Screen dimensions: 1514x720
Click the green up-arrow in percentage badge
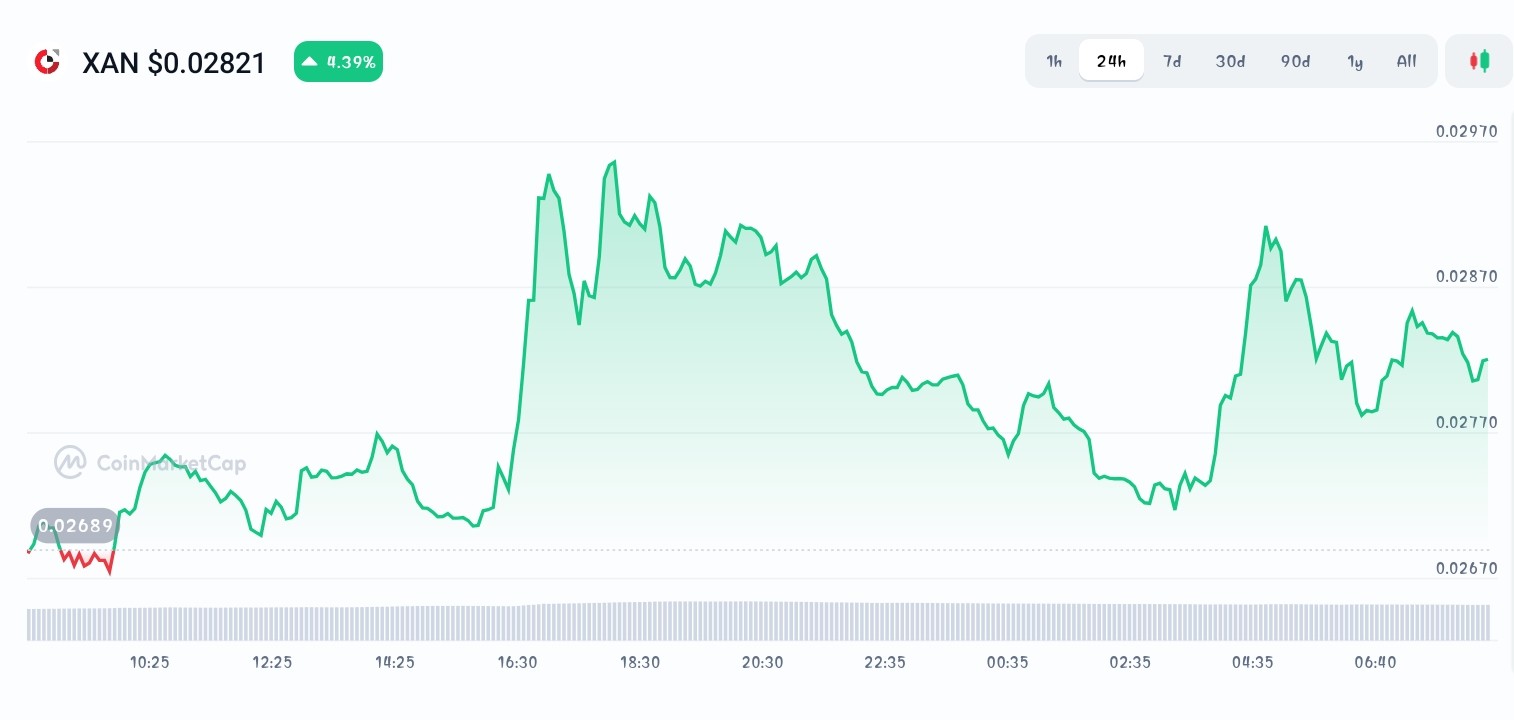(x=311, y=61)
